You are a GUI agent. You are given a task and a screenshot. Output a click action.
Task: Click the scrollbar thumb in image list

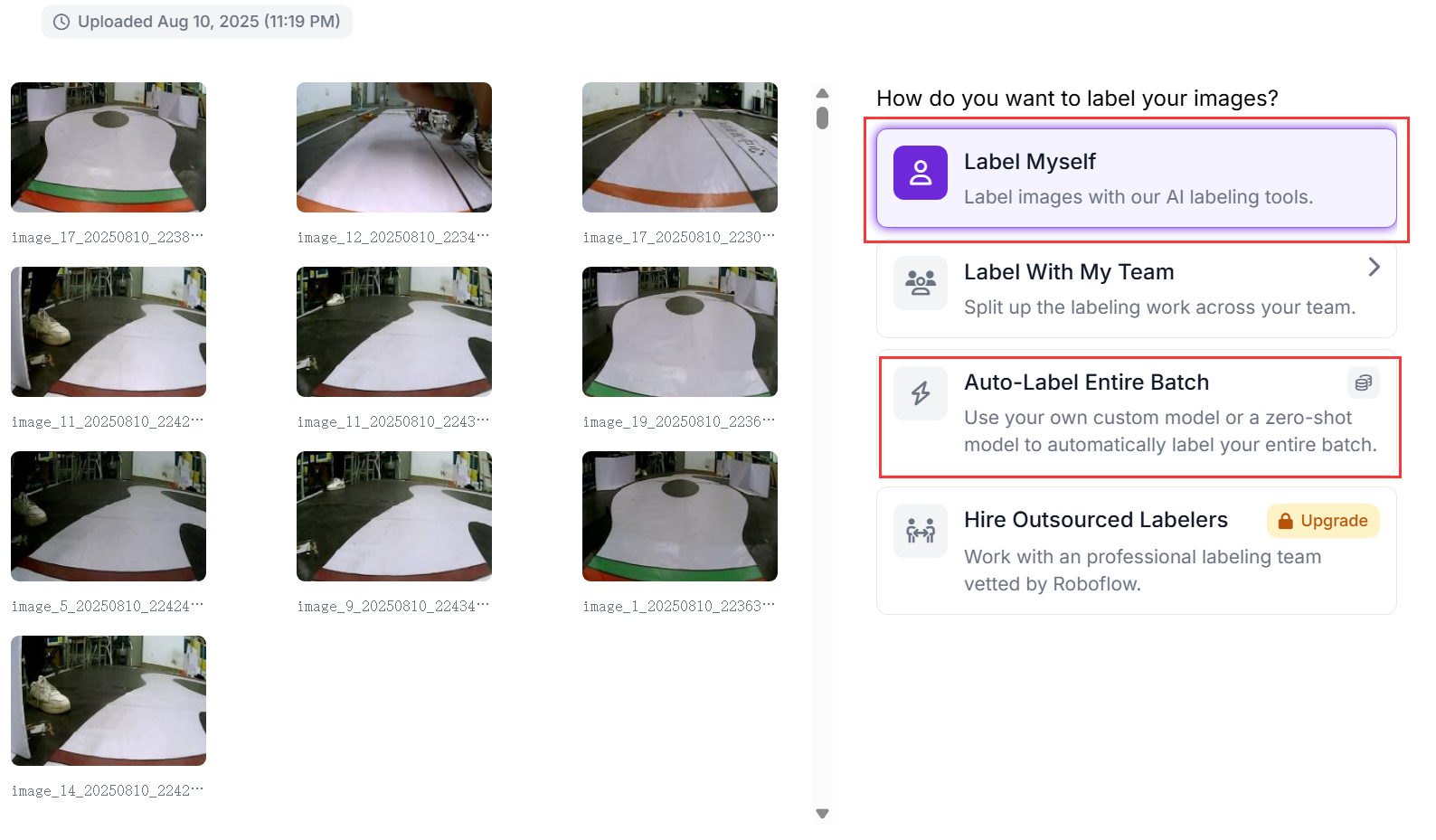[x=822, y=118]
